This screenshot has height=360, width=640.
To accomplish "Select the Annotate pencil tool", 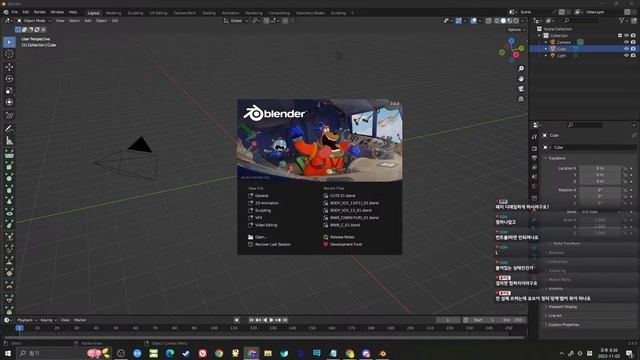I will pyautogui.click(x=9, y=129).
